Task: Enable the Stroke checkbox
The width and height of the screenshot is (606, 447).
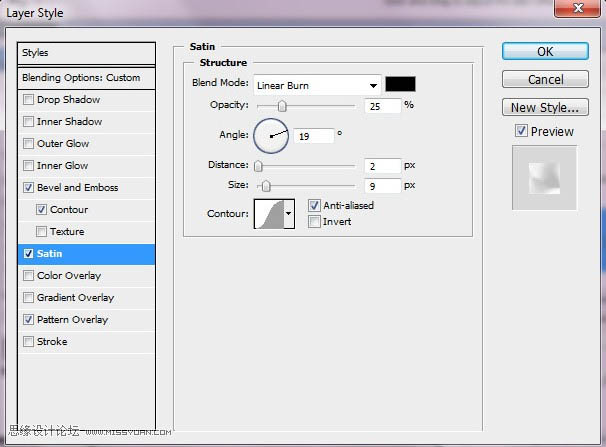Action: (x=28, y=342)
